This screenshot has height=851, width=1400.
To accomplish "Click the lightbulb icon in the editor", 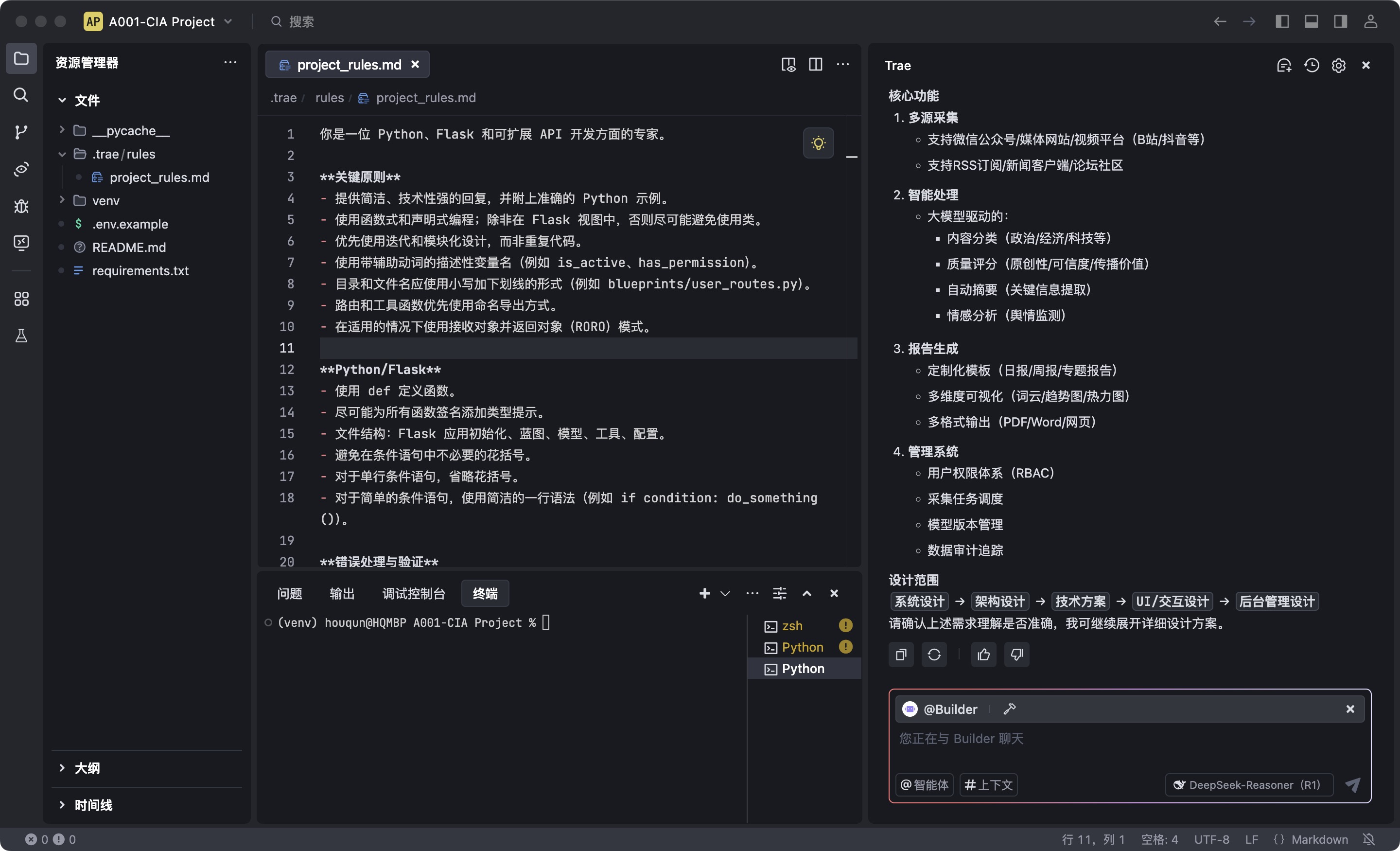I will point(818,143).
